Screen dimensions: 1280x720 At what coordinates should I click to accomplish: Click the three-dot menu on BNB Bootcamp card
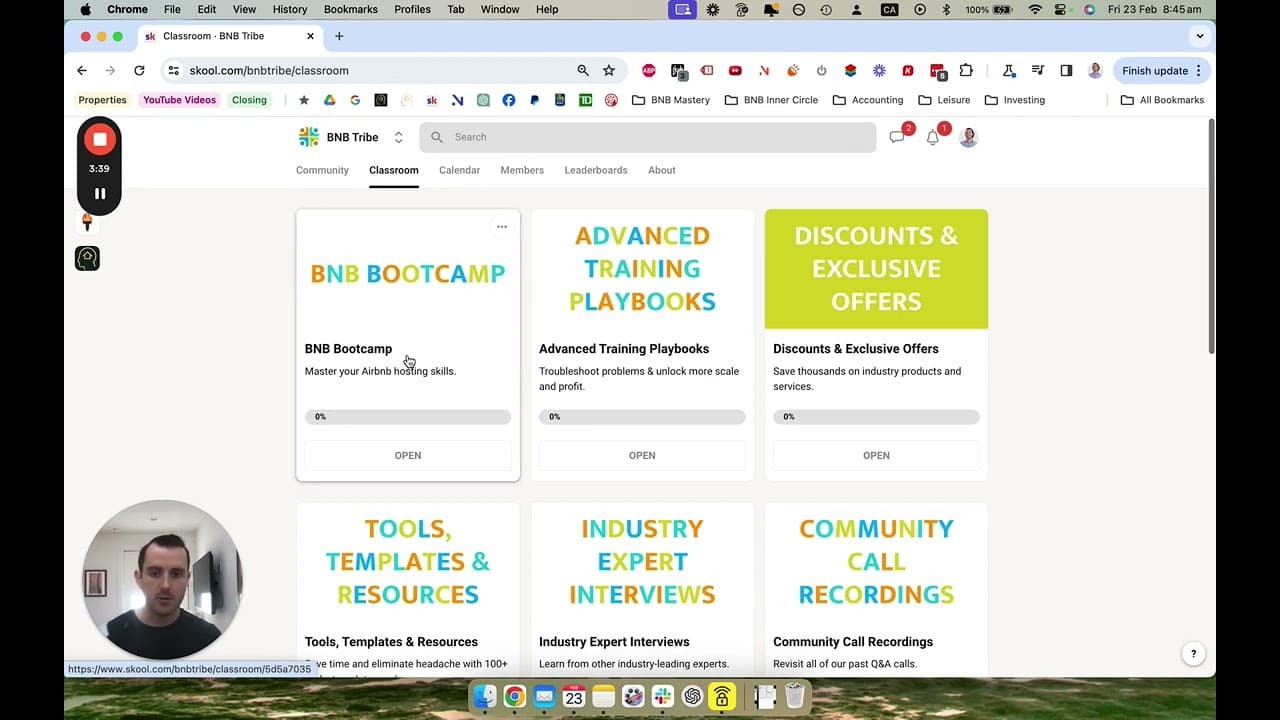coord(502,227)
